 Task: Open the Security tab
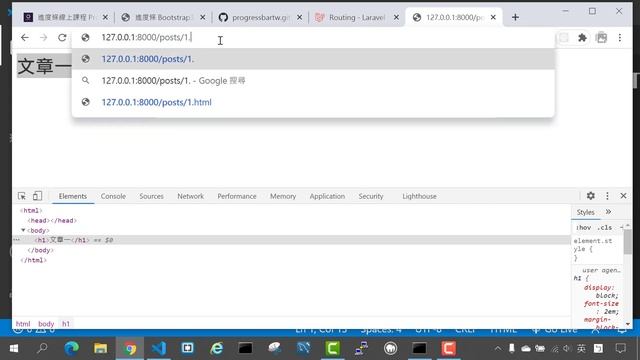tap(371, 196)
